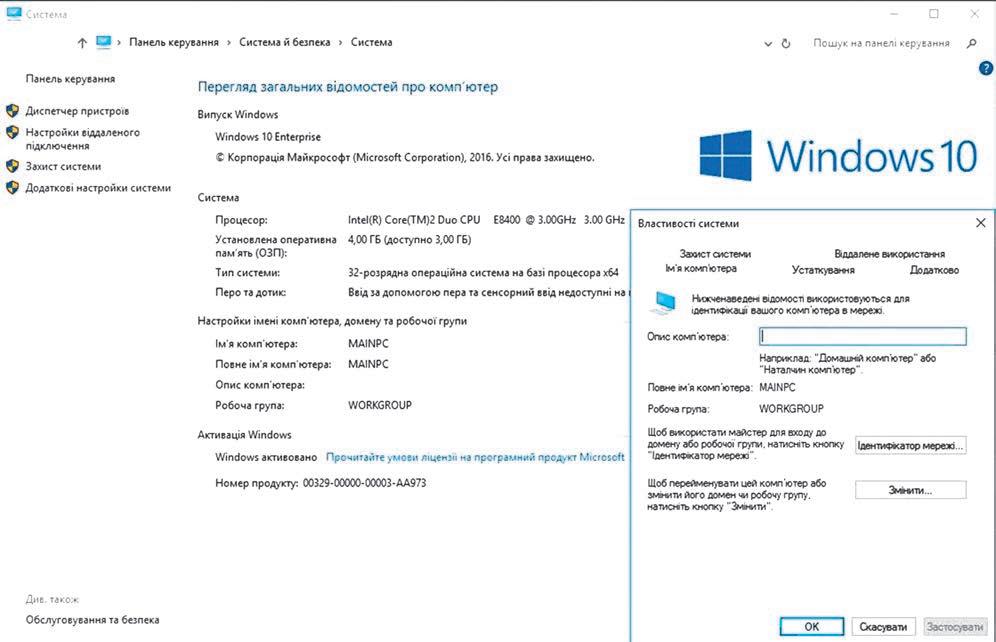Open Диспетчер пристроїв link
Screen dimensions: 996x642
tap(77, 111)
